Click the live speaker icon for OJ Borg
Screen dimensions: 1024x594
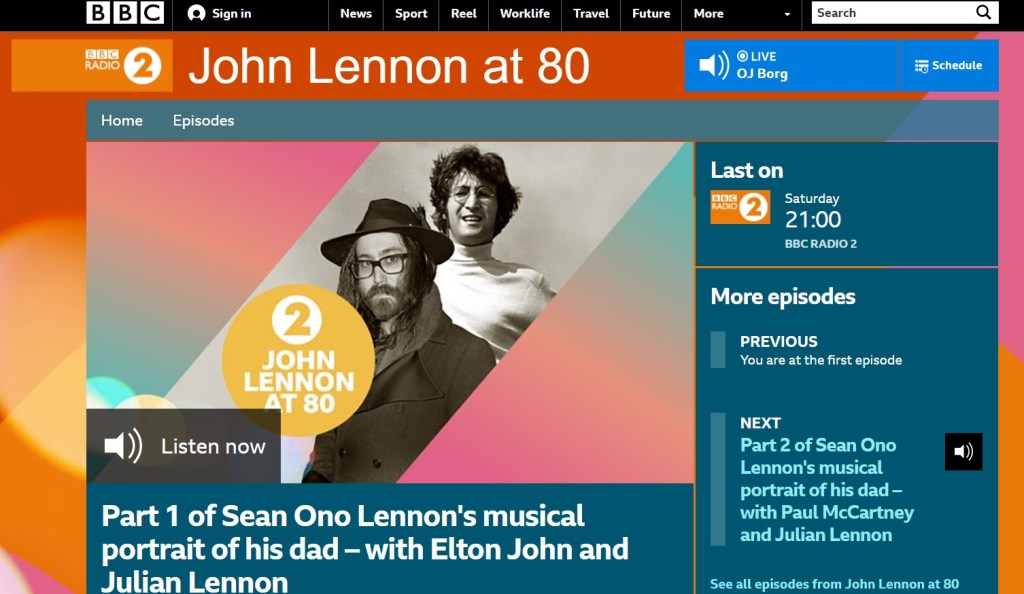714,65
